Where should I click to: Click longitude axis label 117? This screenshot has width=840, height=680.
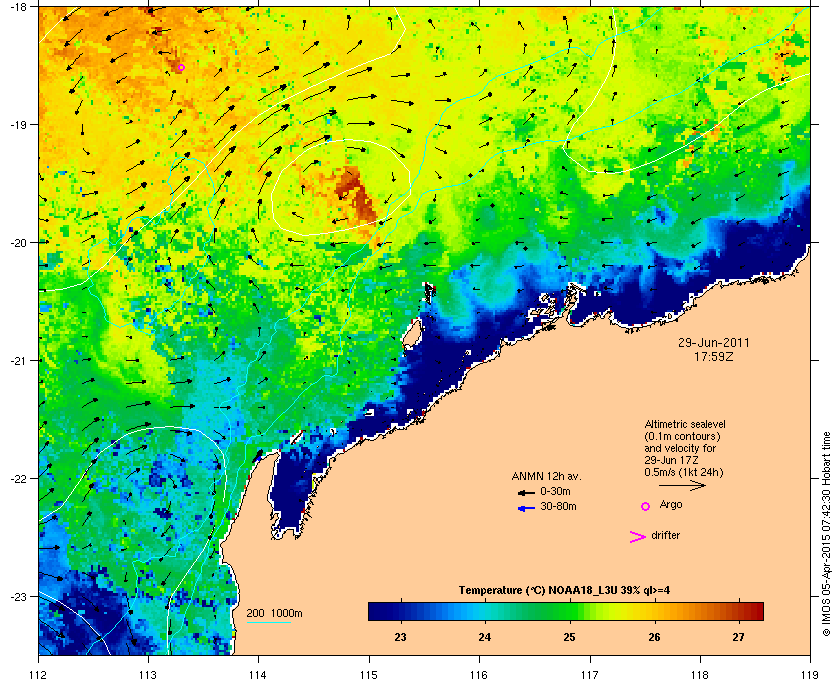pyautogui.click(x=590, y=674)
